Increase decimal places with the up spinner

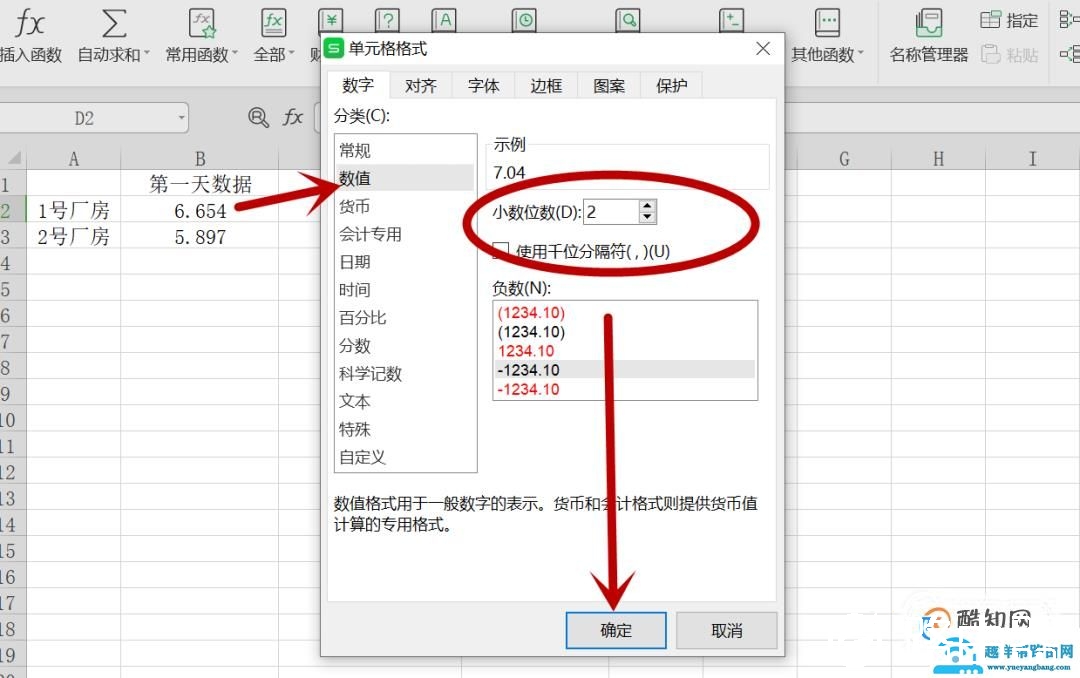pyautogui.click(x=647, y=206)
